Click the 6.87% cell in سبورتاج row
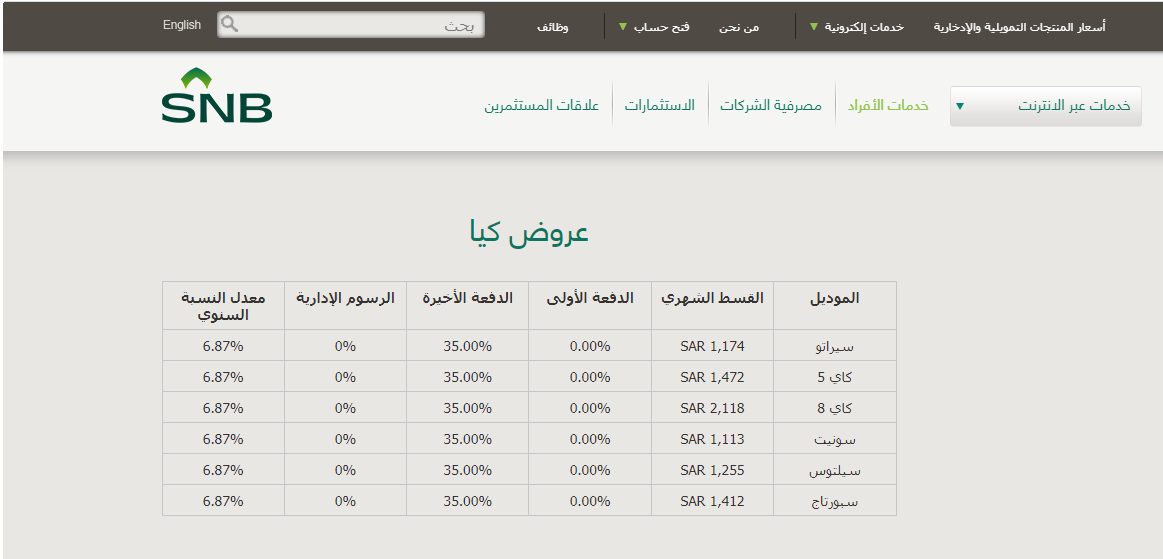1163x559 pixels. 223,502
